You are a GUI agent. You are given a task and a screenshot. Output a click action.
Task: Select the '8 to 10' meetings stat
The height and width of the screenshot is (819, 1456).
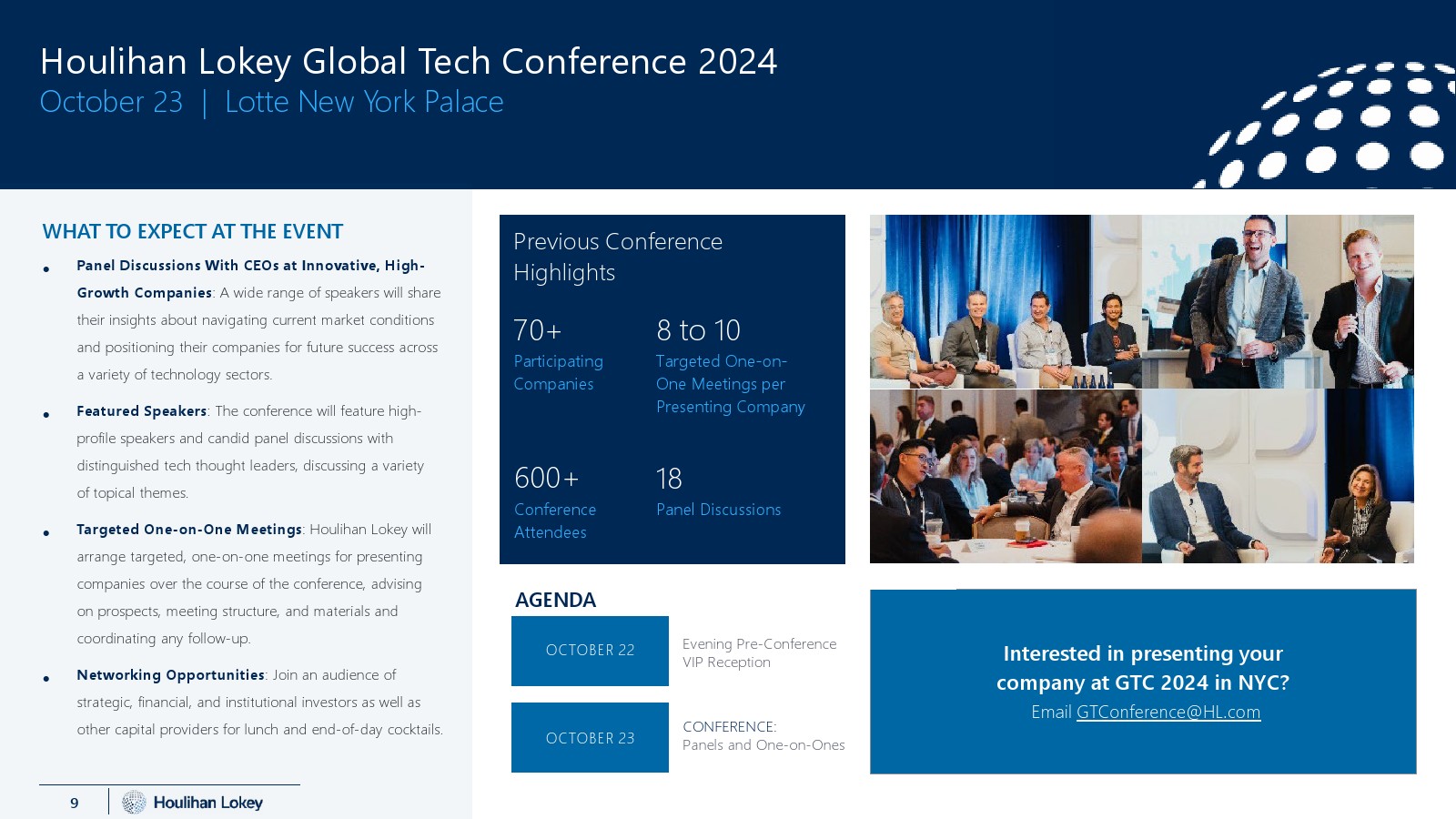click(698, 330)
